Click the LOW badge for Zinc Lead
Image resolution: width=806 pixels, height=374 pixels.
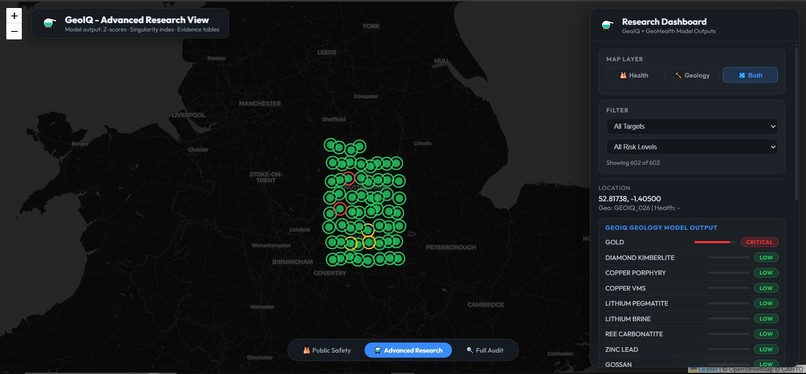click(x=766, y=349)
